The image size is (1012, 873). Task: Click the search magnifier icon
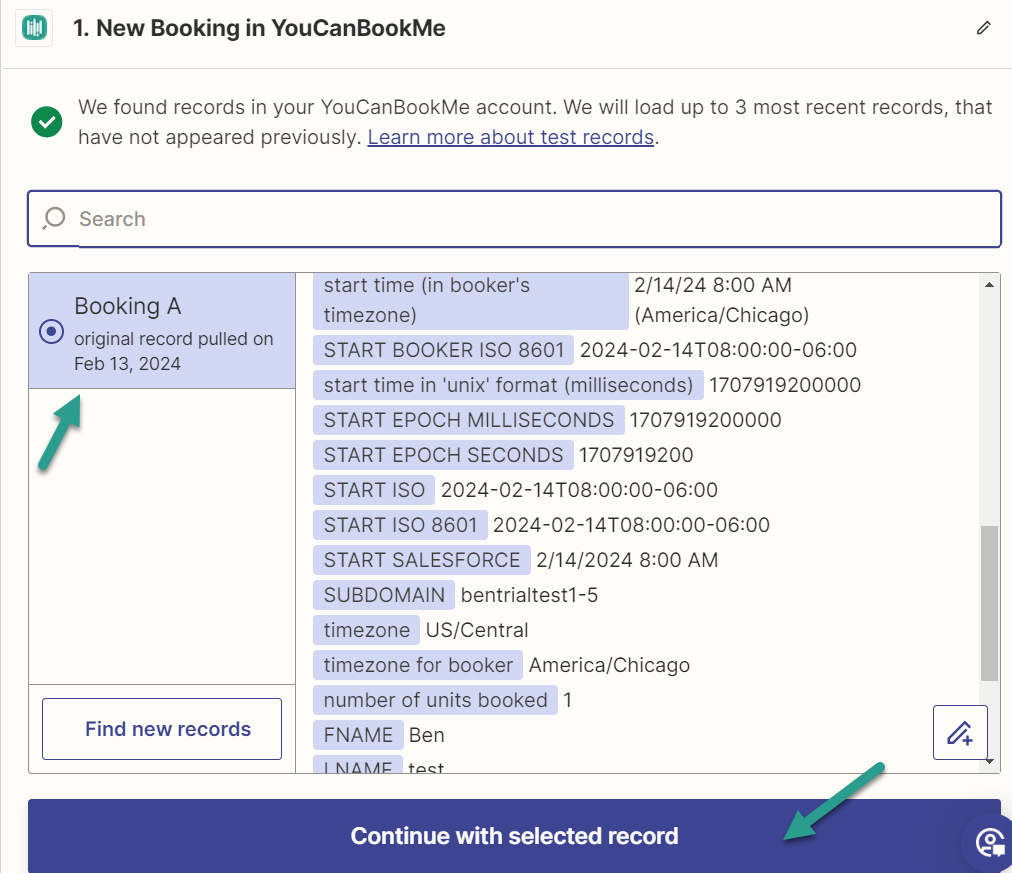pyautogui.click(x=54, y=218)
